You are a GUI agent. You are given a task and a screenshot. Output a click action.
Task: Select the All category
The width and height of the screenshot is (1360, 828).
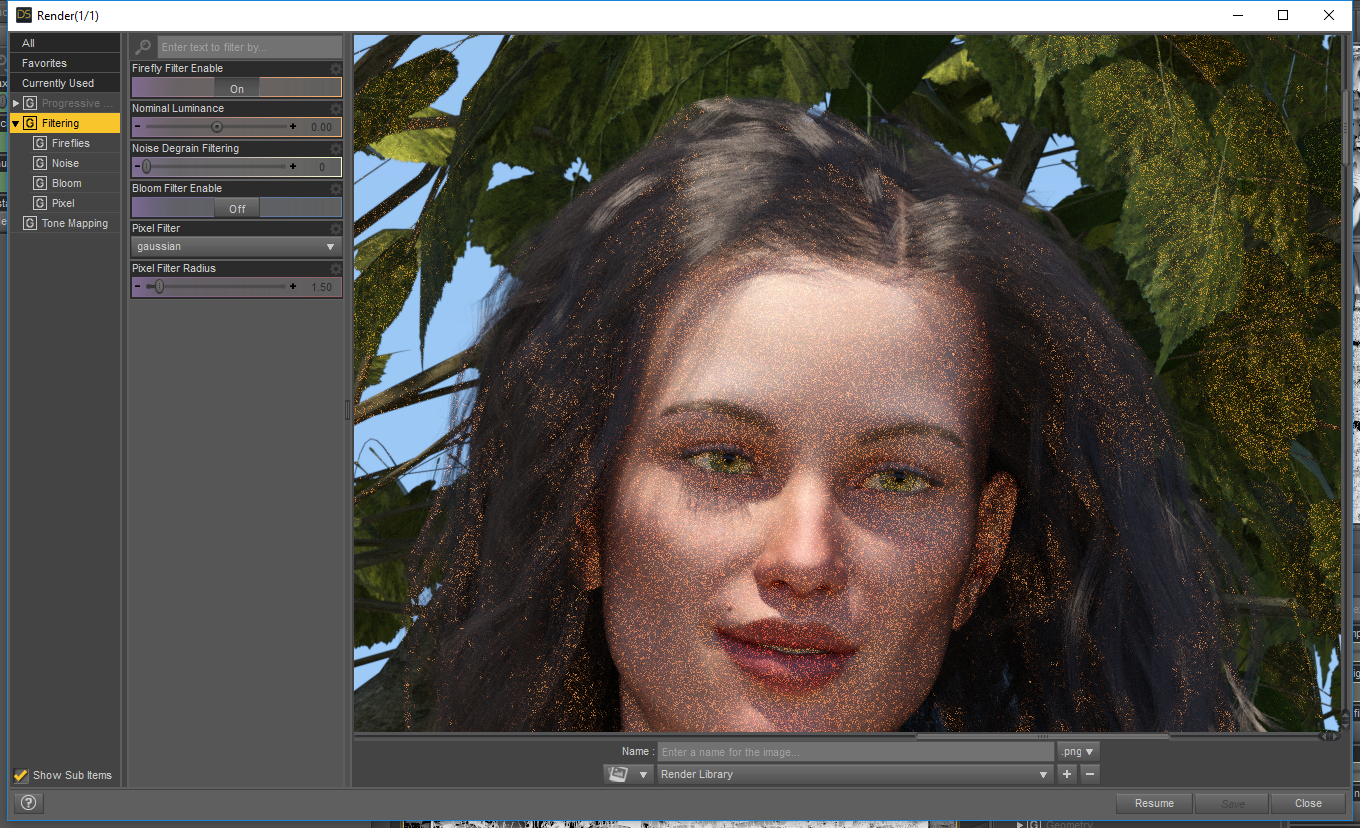pos(66,43)
